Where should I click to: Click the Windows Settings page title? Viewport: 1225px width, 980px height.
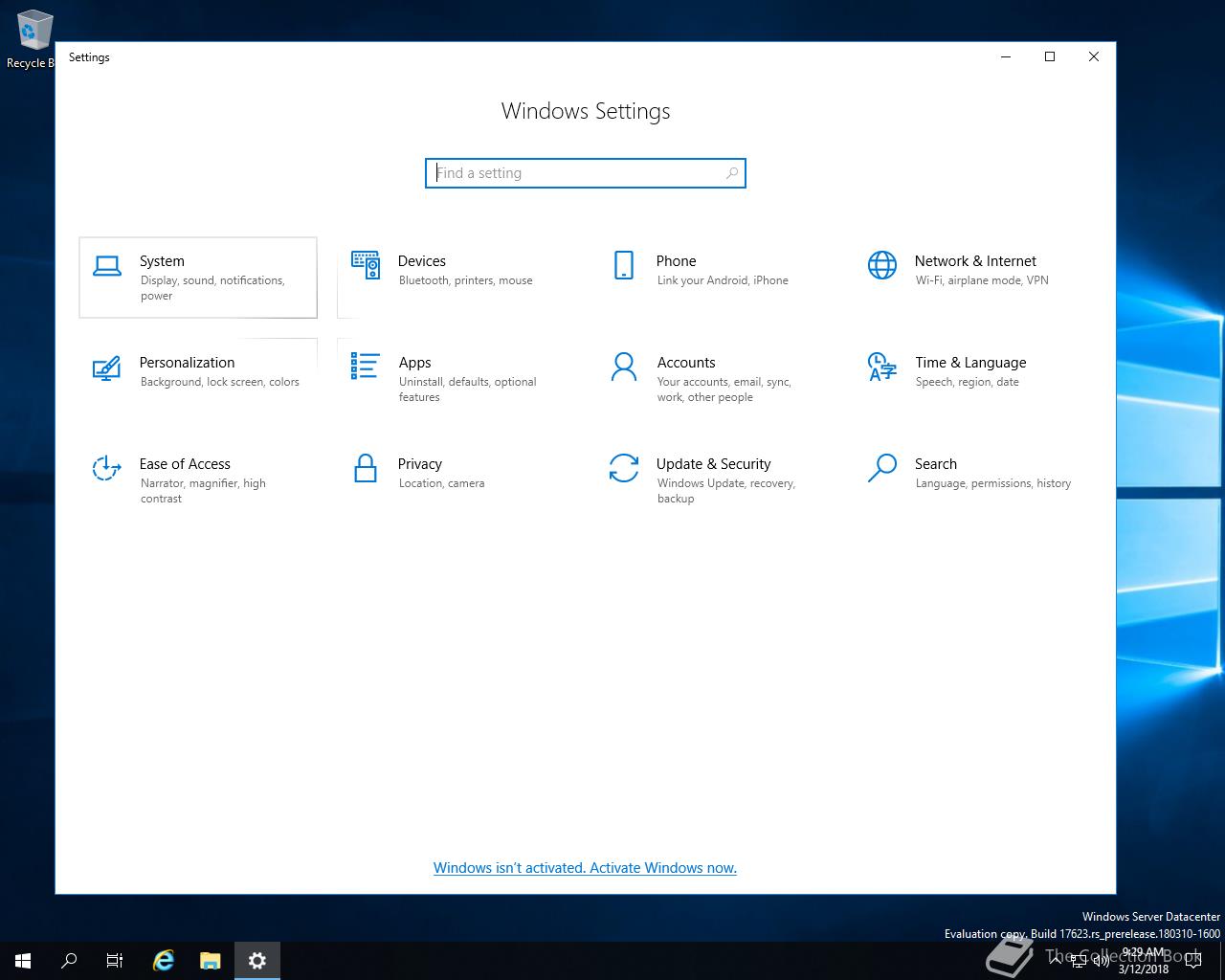pos(586,111)
